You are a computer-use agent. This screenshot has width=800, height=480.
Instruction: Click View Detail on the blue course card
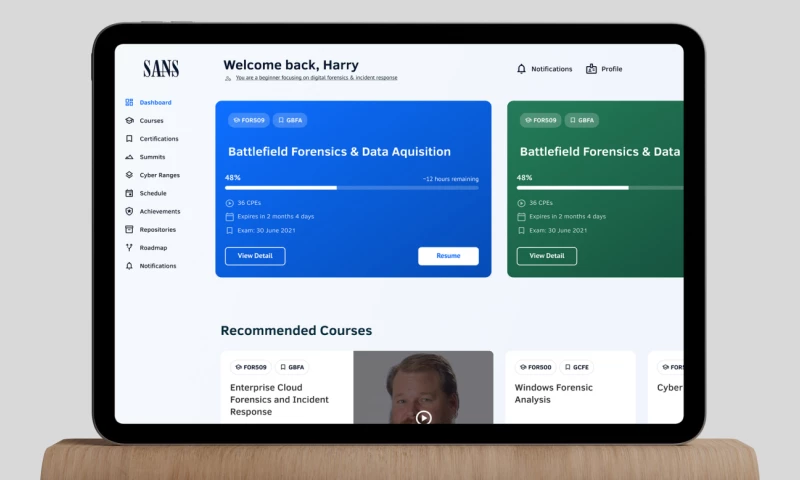[x=255, y=256]
